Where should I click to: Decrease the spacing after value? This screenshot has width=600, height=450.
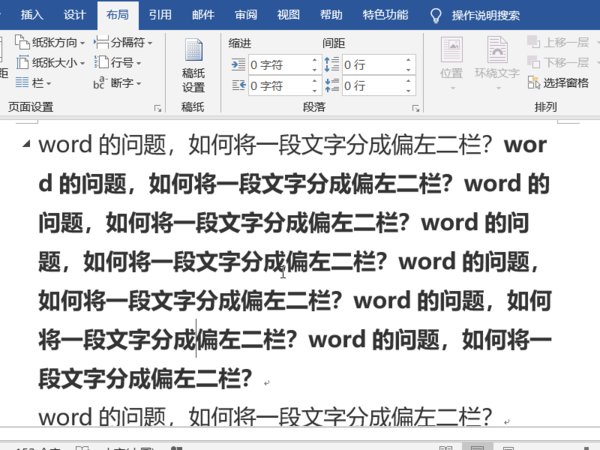(x=409, y=90)
